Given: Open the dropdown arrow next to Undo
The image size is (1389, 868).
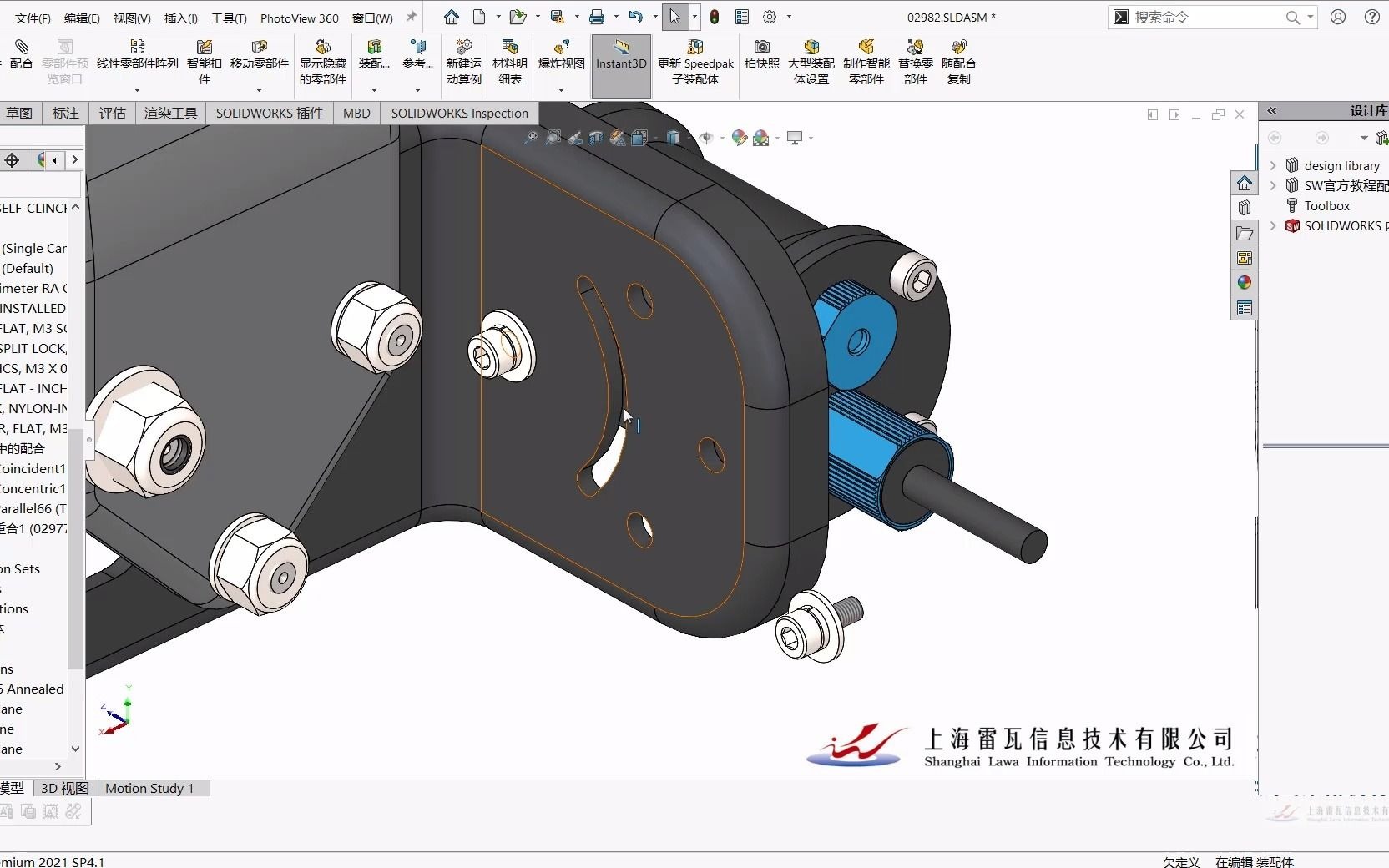Looking at the screenshot, I should pos(655,17).
